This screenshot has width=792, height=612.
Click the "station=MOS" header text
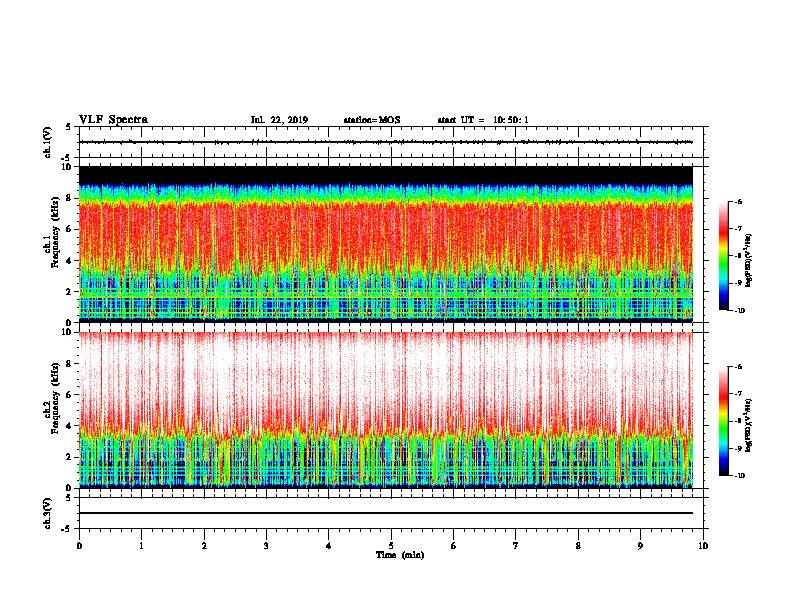coord(372,120)
